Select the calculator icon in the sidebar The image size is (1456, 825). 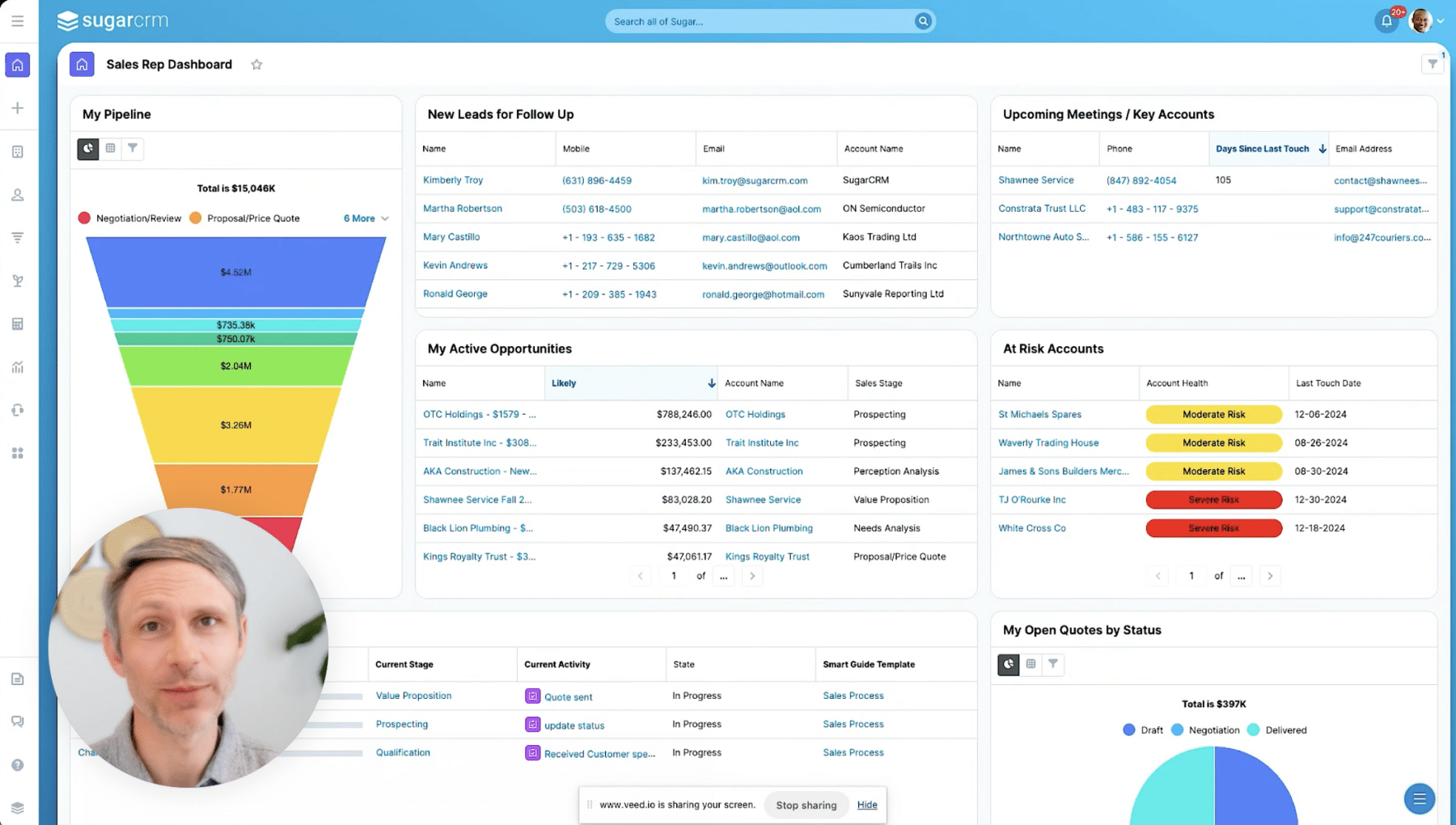(x=18, y=324)
